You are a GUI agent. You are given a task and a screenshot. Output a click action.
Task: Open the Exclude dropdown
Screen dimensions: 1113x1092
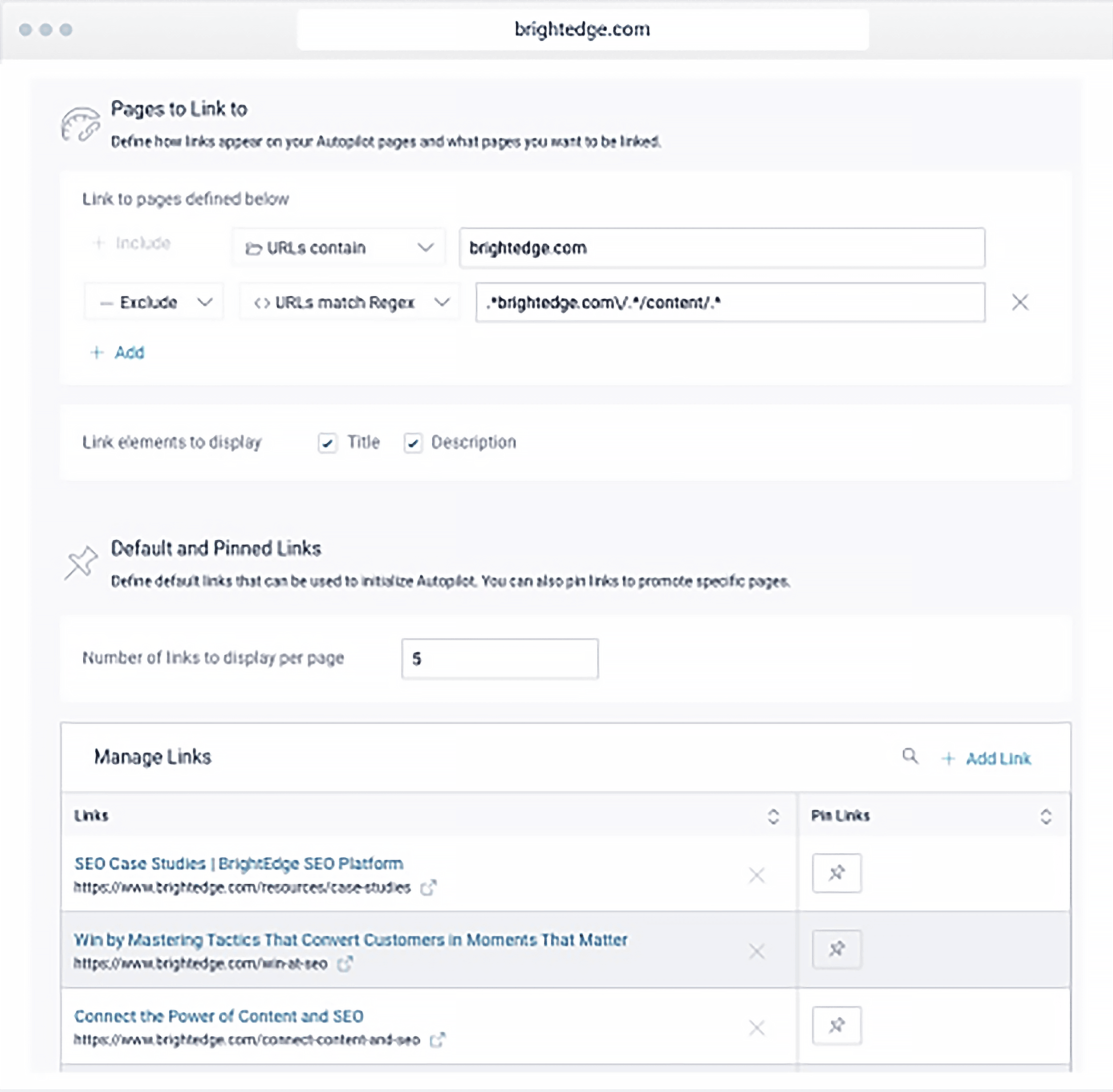click(x=154, y=302)
